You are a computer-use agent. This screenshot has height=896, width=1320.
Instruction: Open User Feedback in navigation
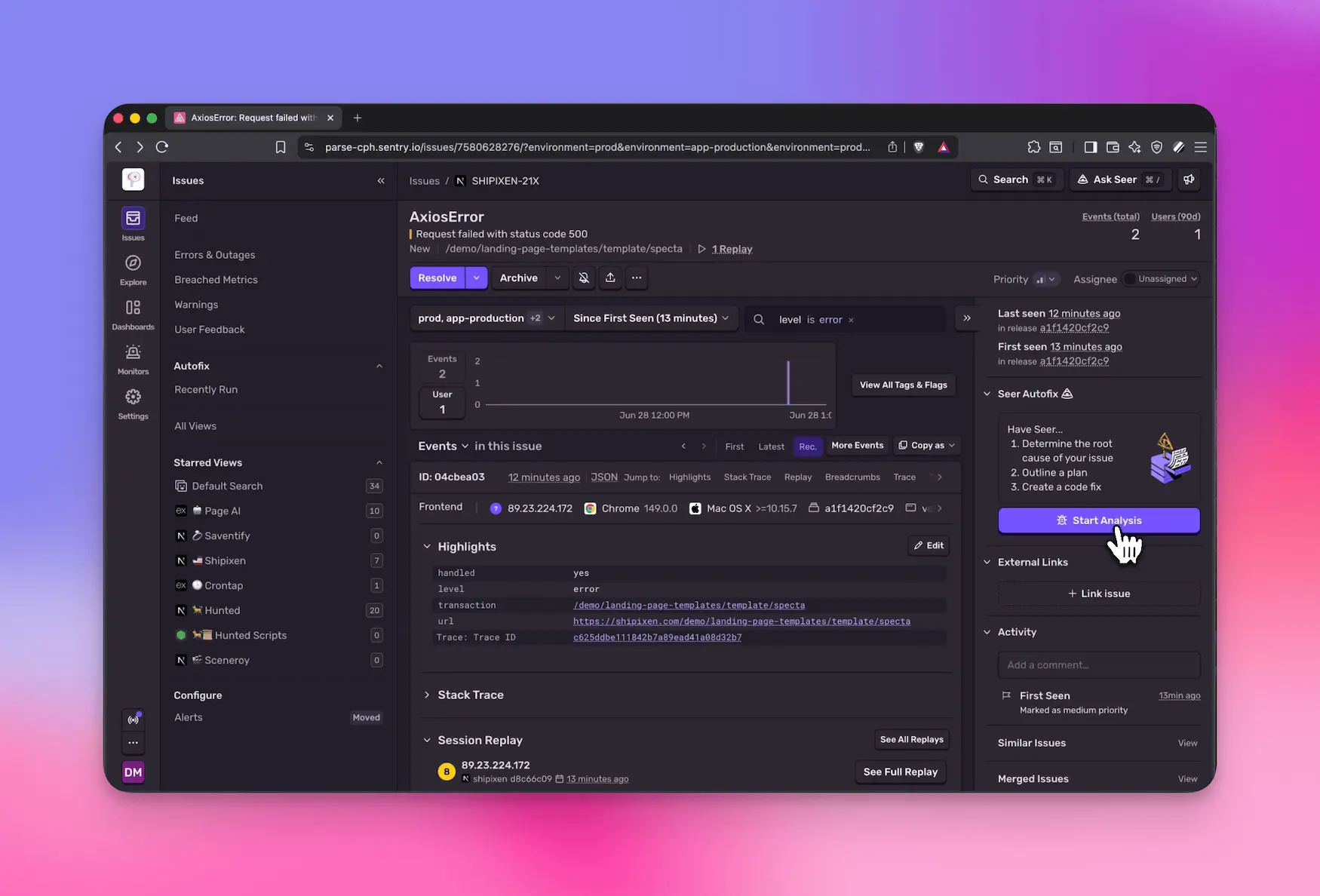pyautogui.click(x=210, y=330)
